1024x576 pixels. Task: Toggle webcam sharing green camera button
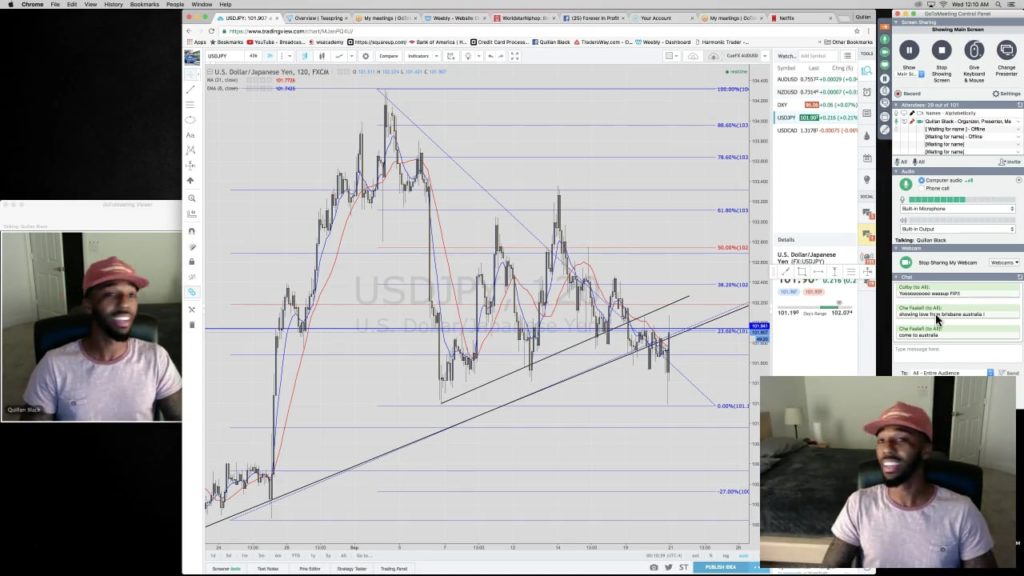[906, 263]
